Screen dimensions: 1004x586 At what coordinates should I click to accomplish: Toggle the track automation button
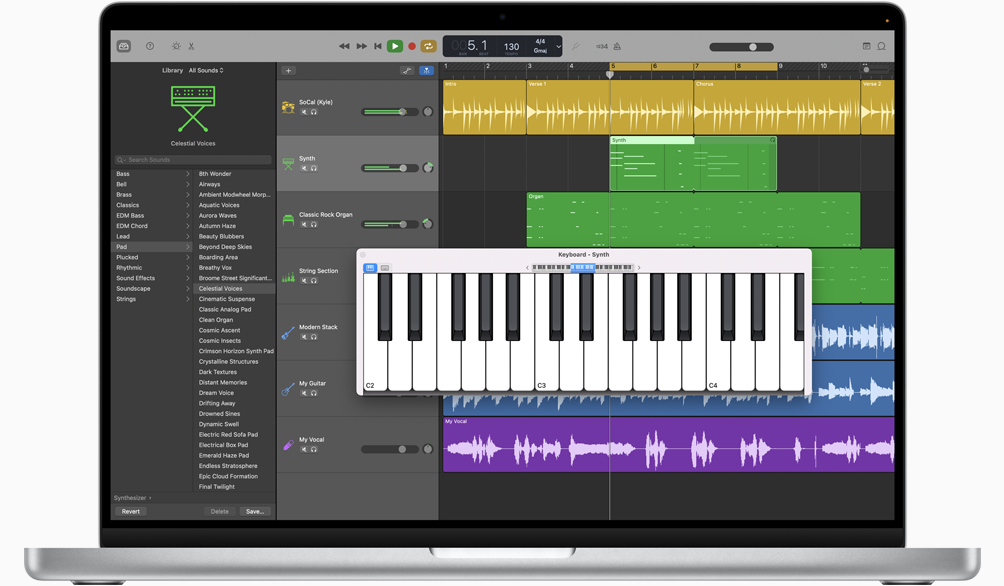click(407, 70)
